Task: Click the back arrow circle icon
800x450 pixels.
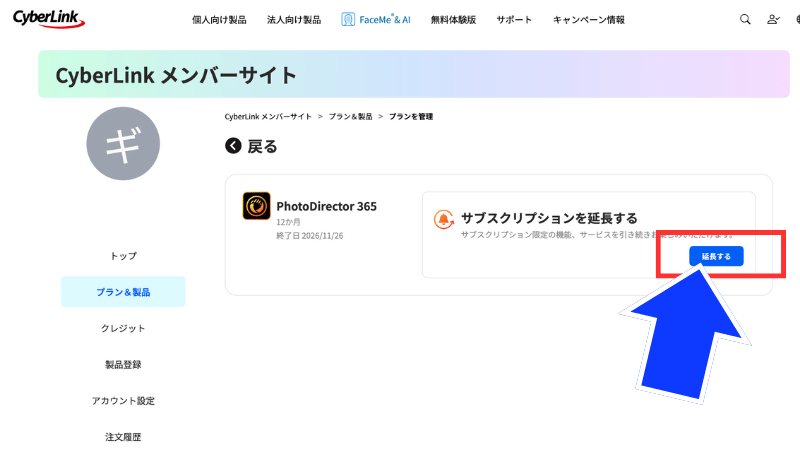Action: click(x=233, y=146)
